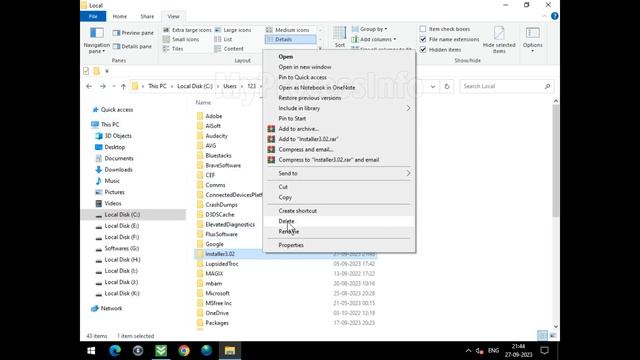Toggle the Details pane
640x360 pixels.
(132, 47)
